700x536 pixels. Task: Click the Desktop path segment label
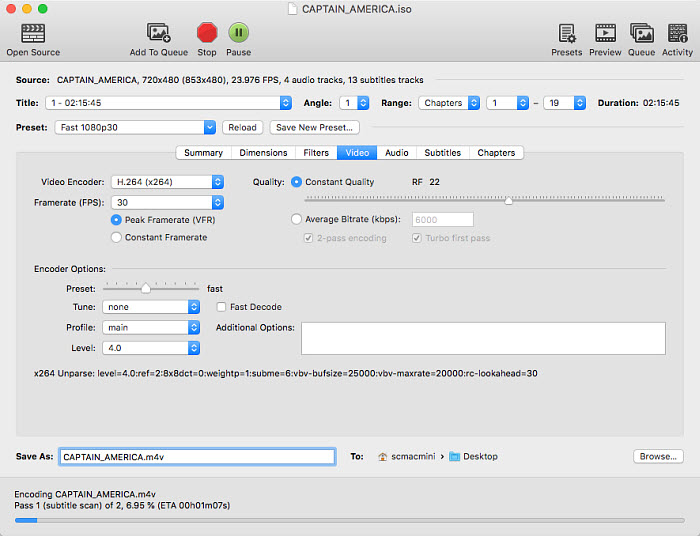tap(480, 457)
